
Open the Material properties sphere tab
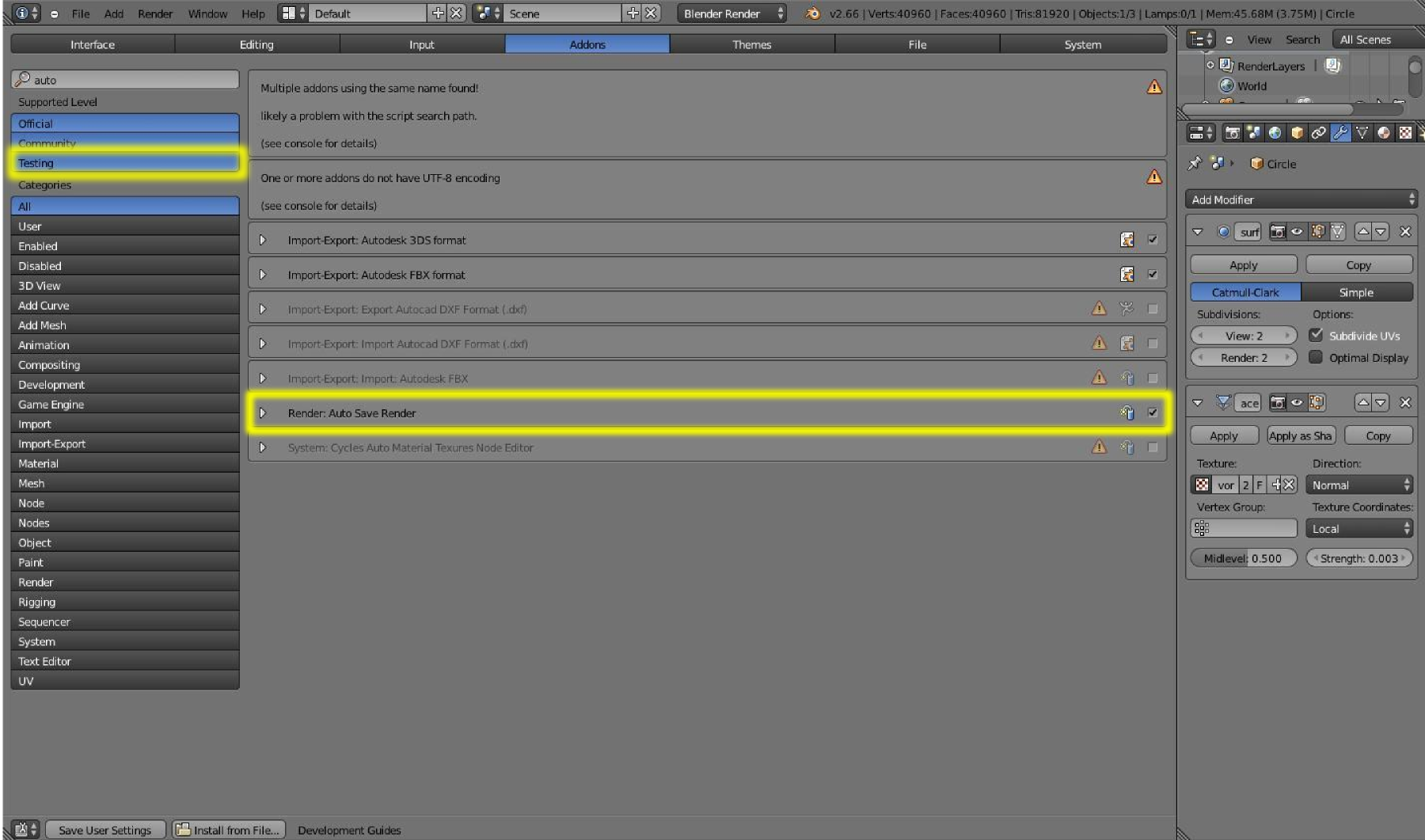pos(1383,133)
